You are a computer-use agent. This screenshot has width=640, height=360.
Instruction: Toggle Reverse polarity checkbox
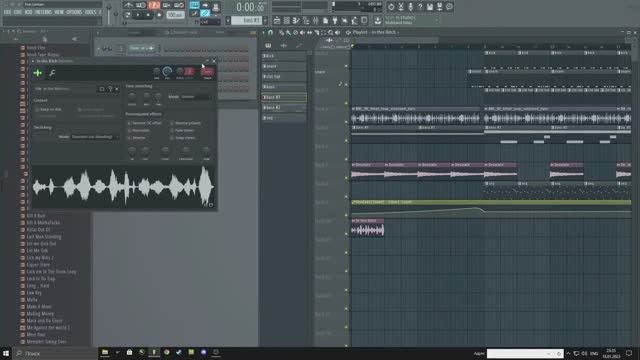click(x=172, y=123)
